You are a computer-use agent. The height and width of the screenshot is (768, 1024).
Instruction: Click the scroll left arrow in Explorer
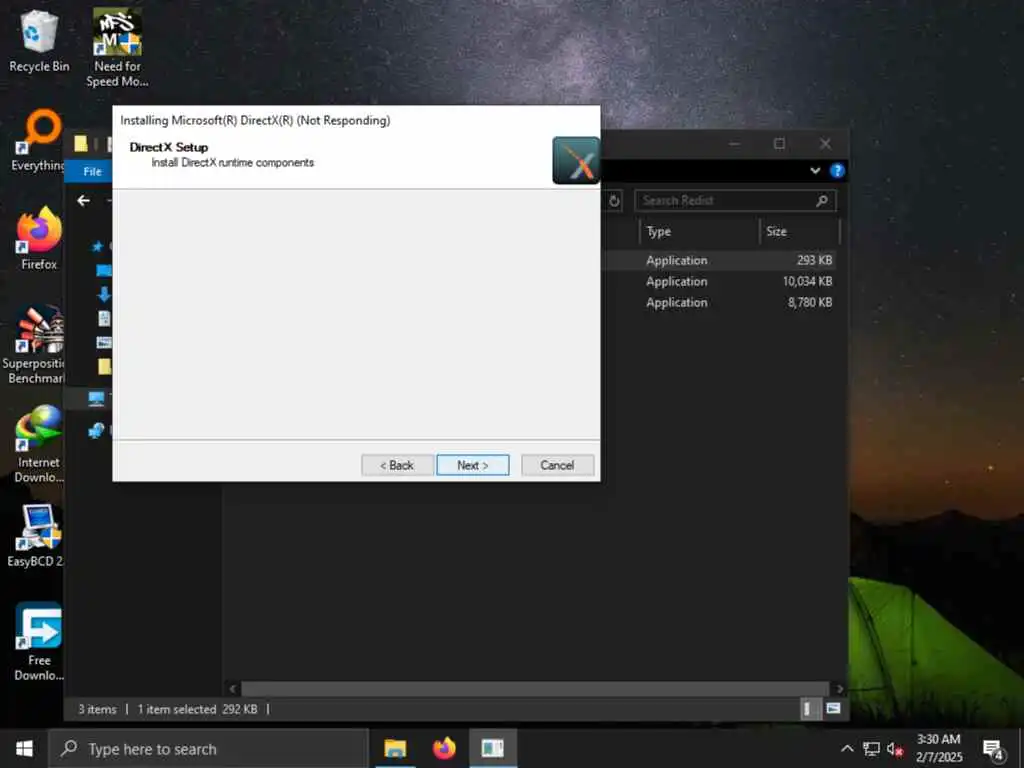232,688
